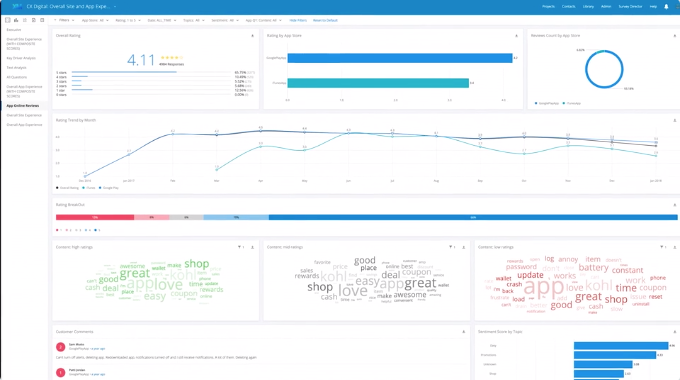Click the red 1-star segment of Rating Breakout bar
Screen dimensions: 680x380
pyautogui.click(x=95, y=217)
